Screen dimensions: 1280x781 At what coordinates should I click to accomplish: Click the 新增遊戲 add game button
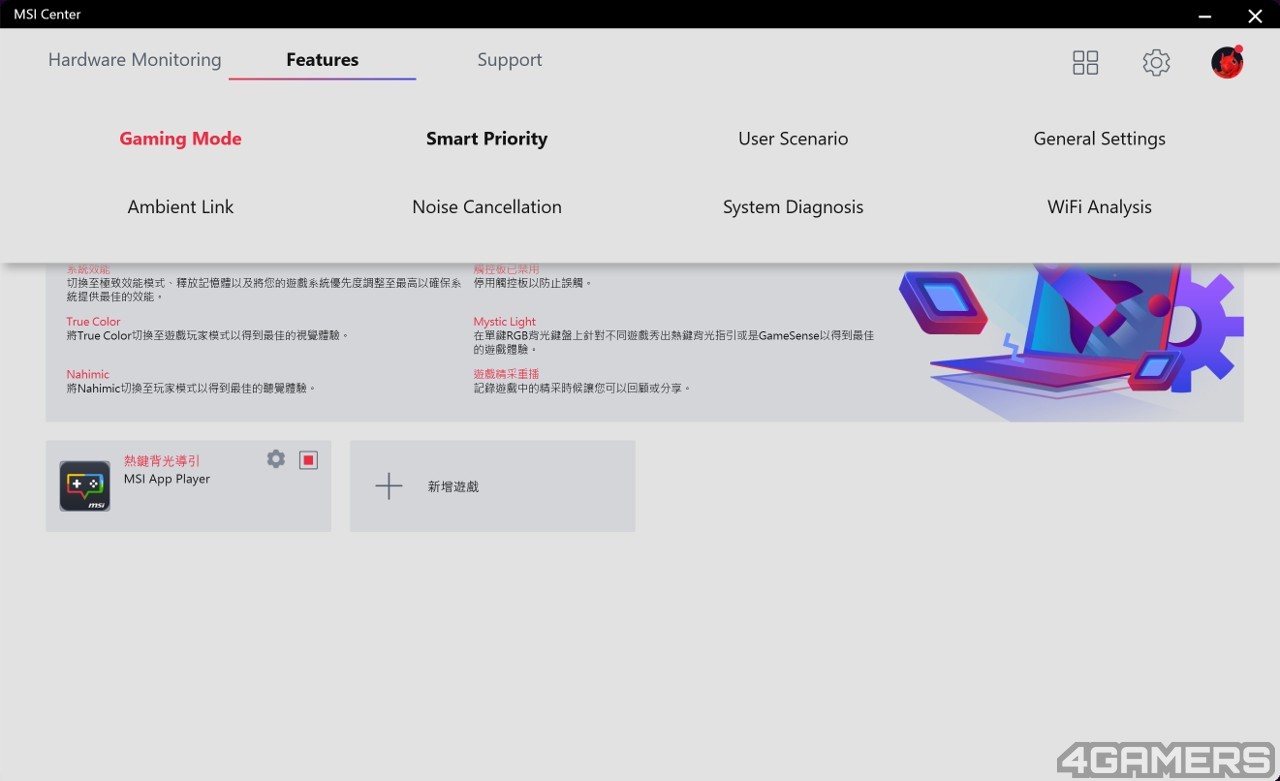click(x=492, y=486)
